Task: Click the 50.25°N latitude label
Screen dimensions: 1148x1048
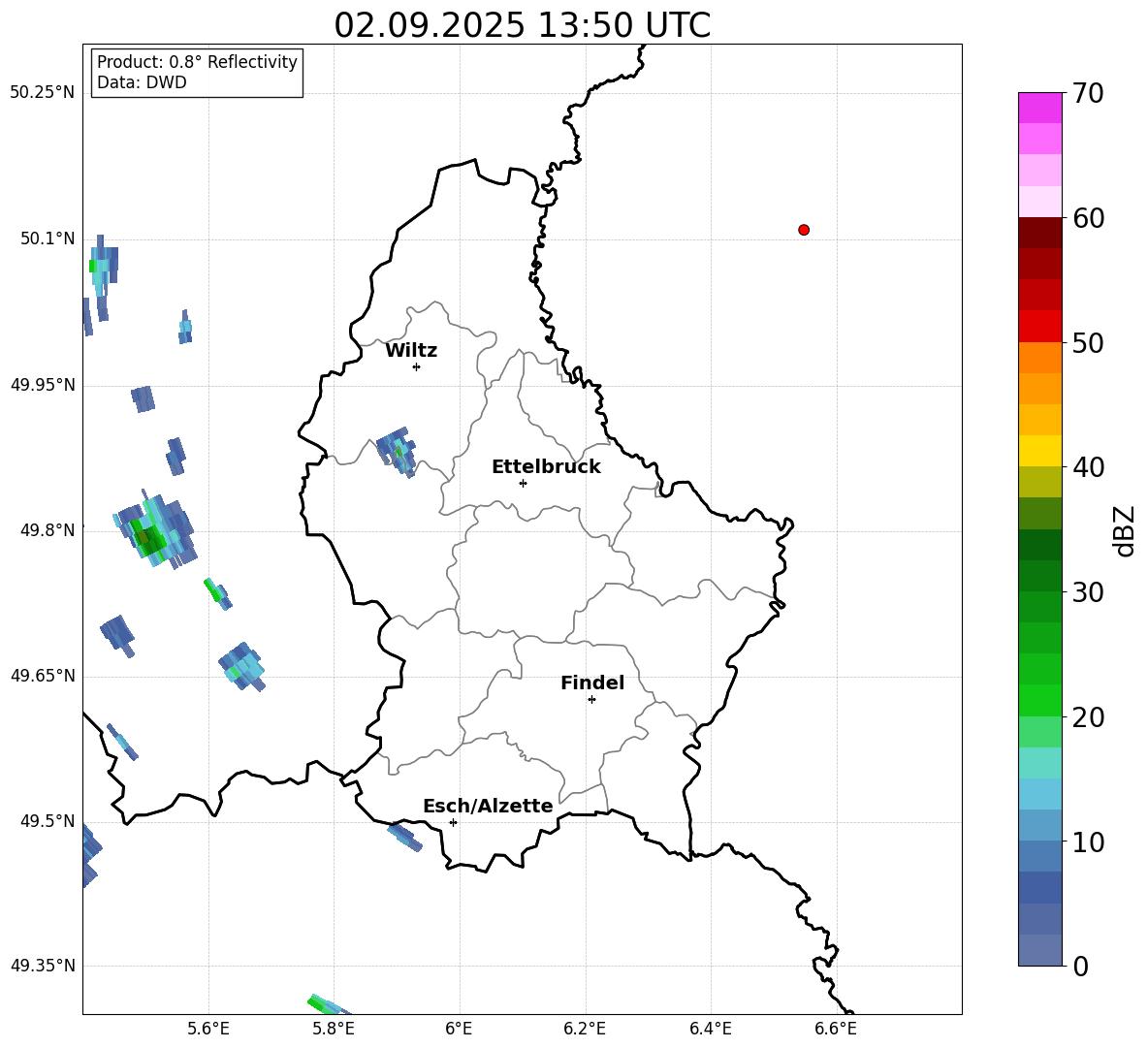Action: click(x=43, y=93)
